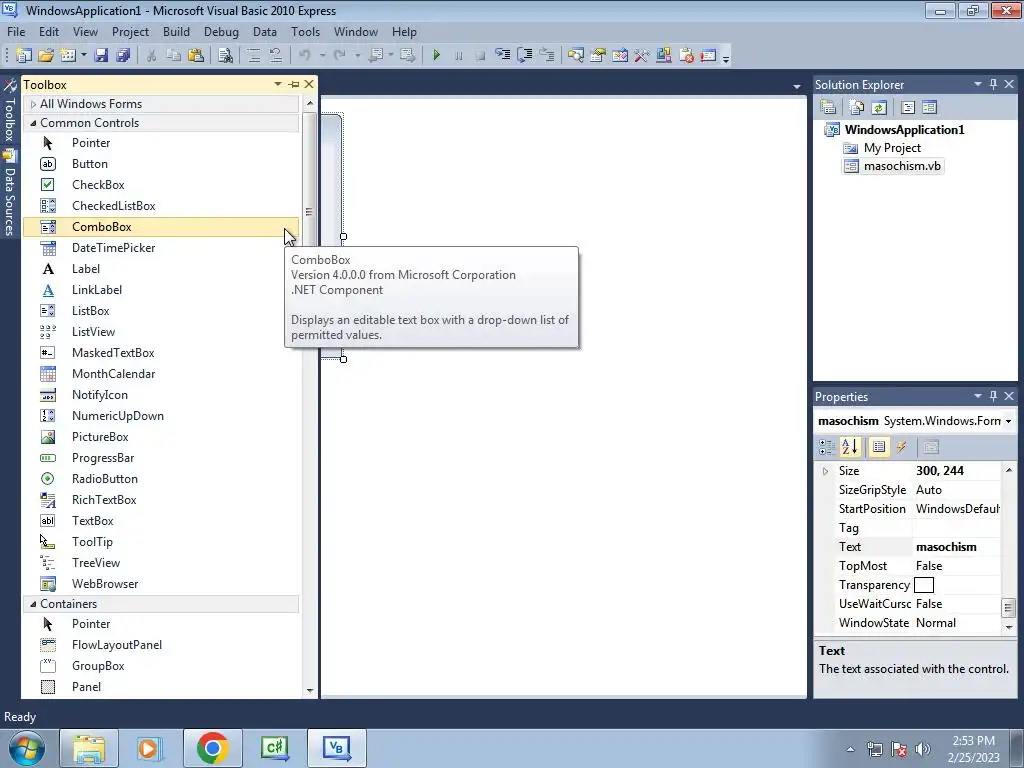Expand the All Windows Forms toolbox group

(x=33, y=104)
